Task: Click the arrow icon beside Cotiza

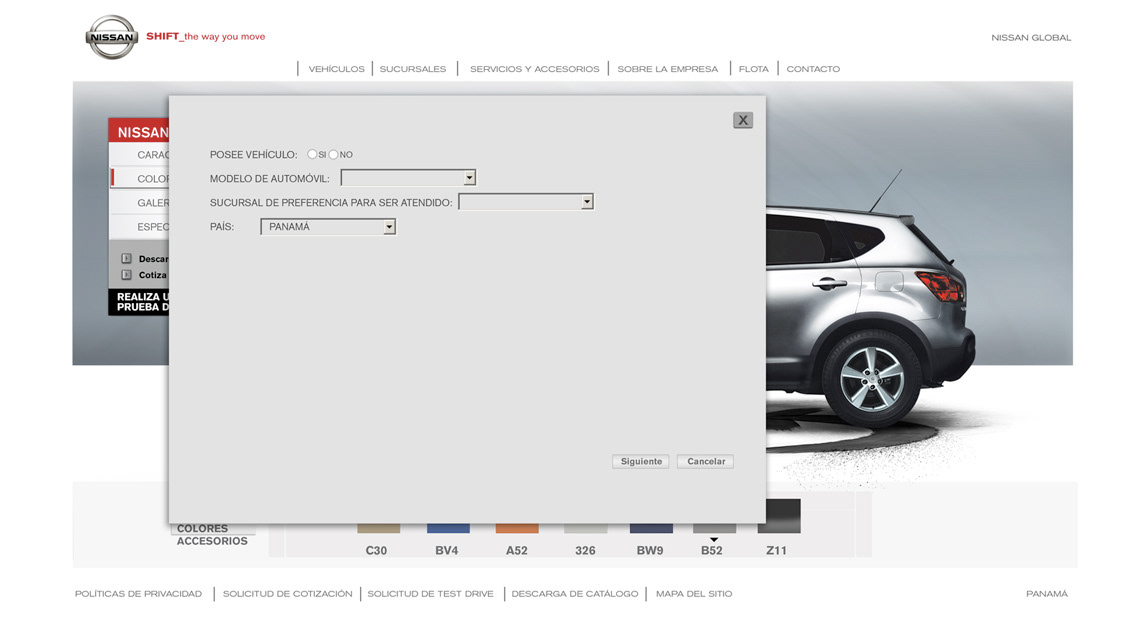Action: click(x=126, y=275)
